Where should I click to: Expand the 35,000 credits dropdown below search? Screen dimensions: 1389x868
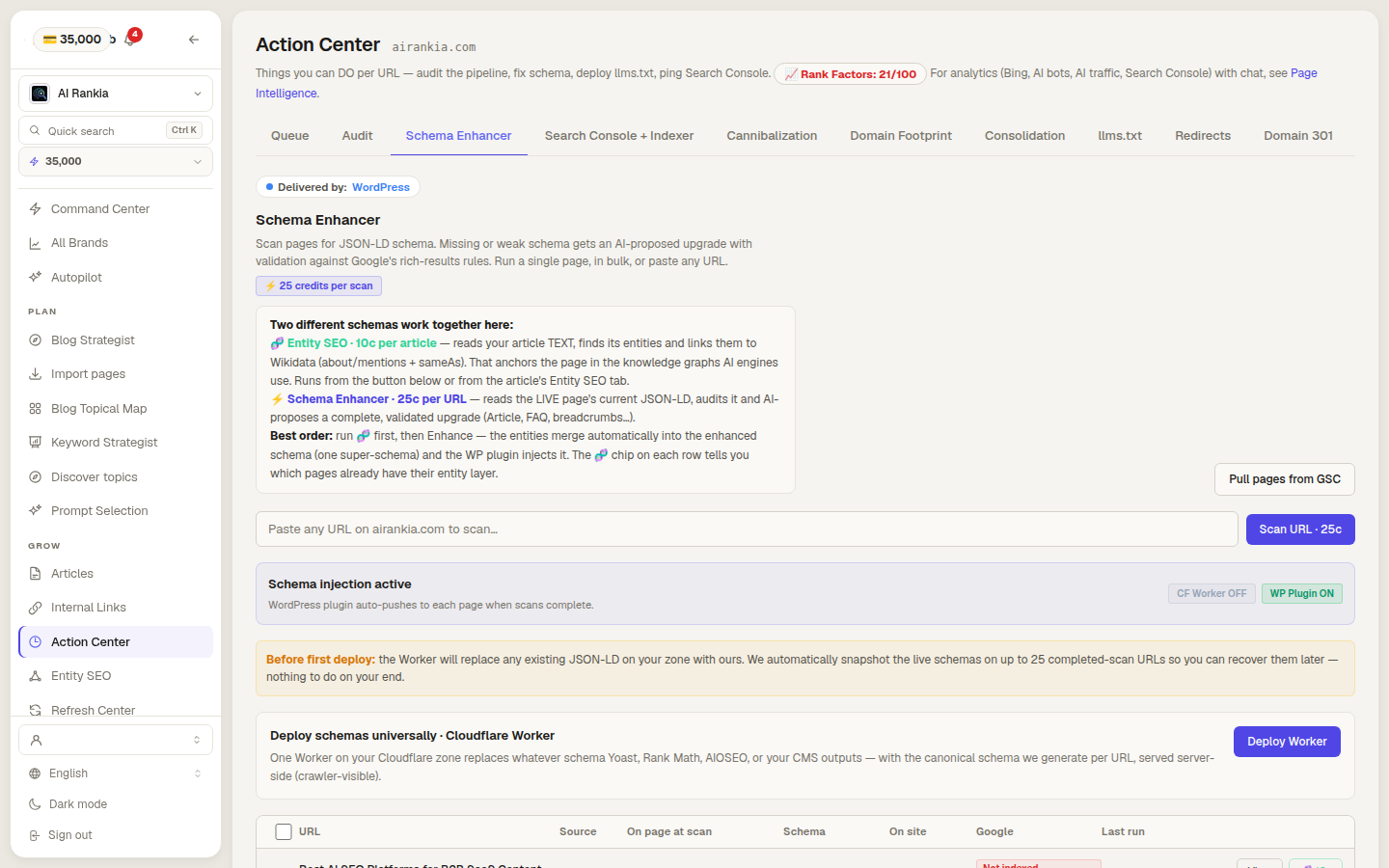[x=116, y=162]
